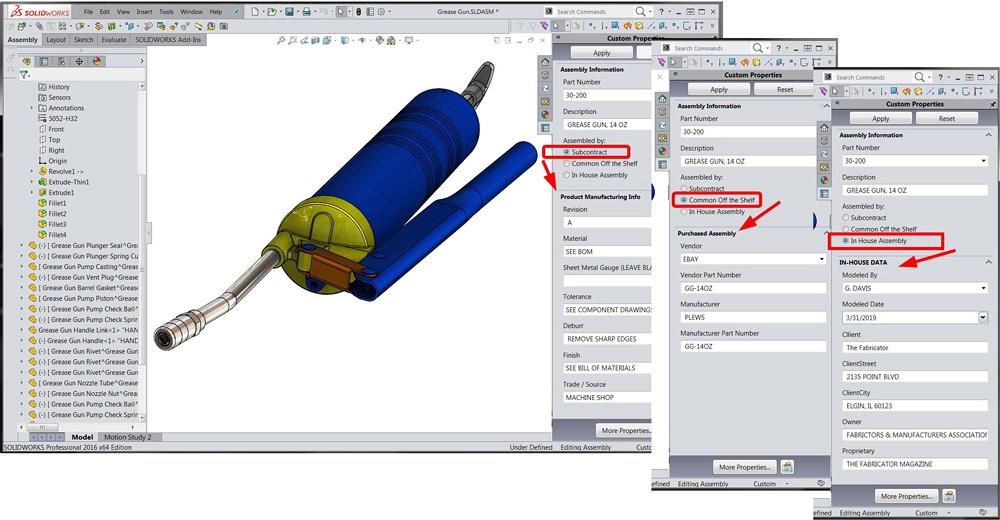This screenshot has width=1000, height=520.
Task: Click the Print icon in the top toolbar
Action: (309, 12)
